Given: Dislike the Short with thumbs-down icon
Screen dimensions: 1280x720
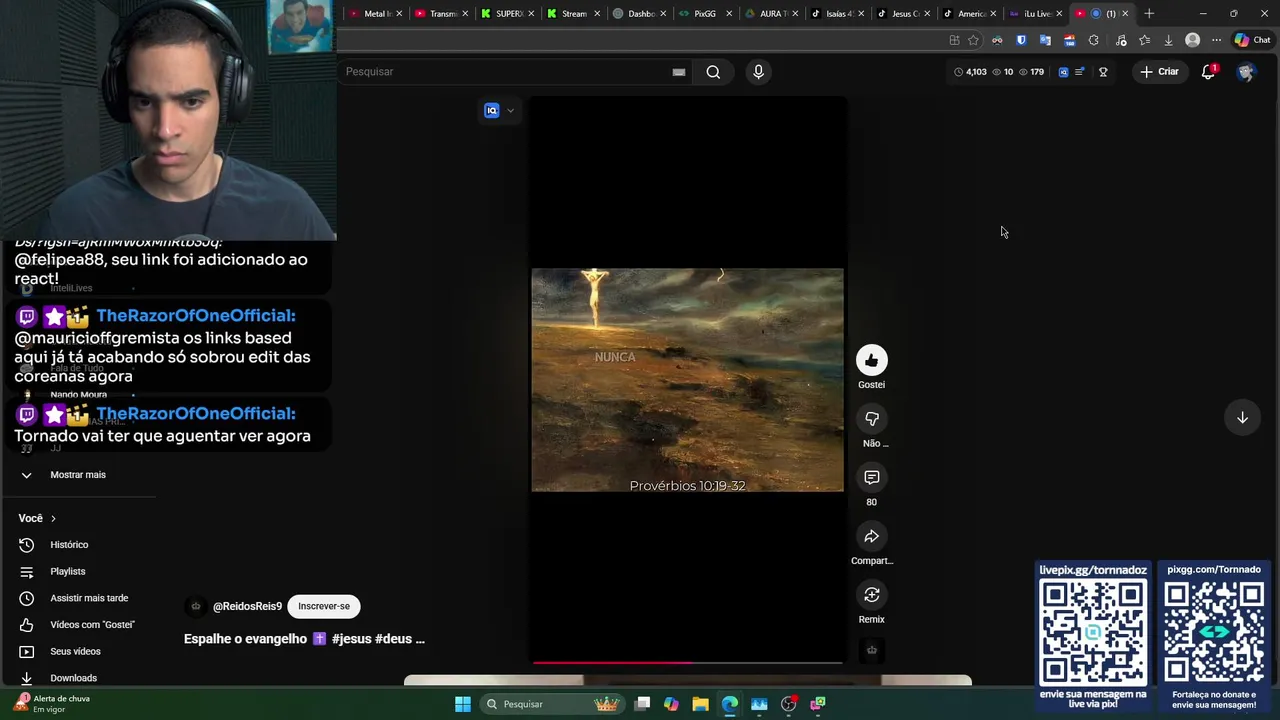Looking at the screenshot, I should 871,419.
